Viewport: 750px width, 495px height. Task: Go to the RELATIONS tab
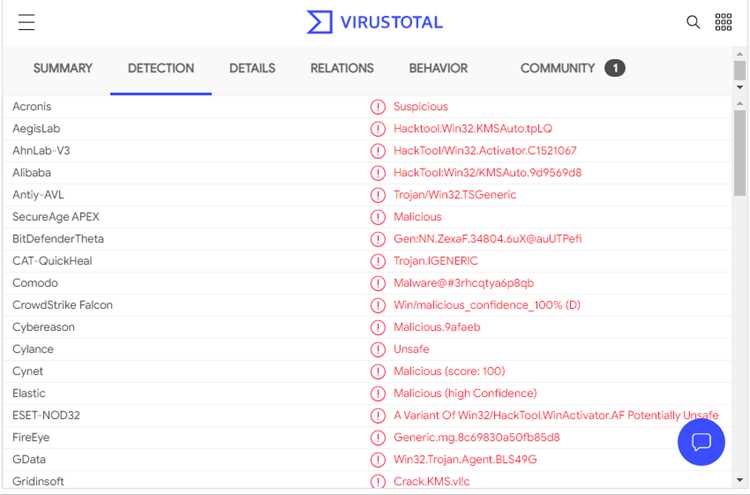coord(342,68)
